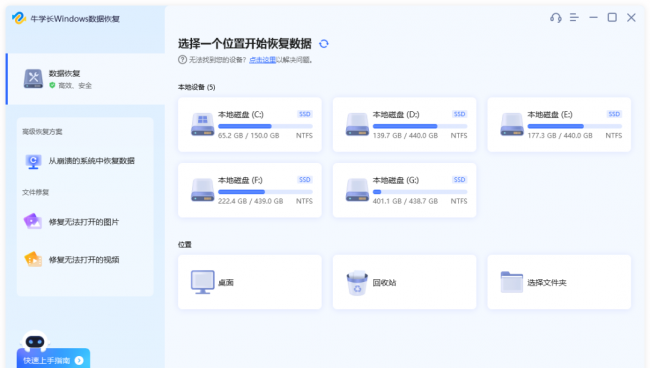Click SSD badge on C: drive
Screen dimensions: 650x368
(305, 114)
